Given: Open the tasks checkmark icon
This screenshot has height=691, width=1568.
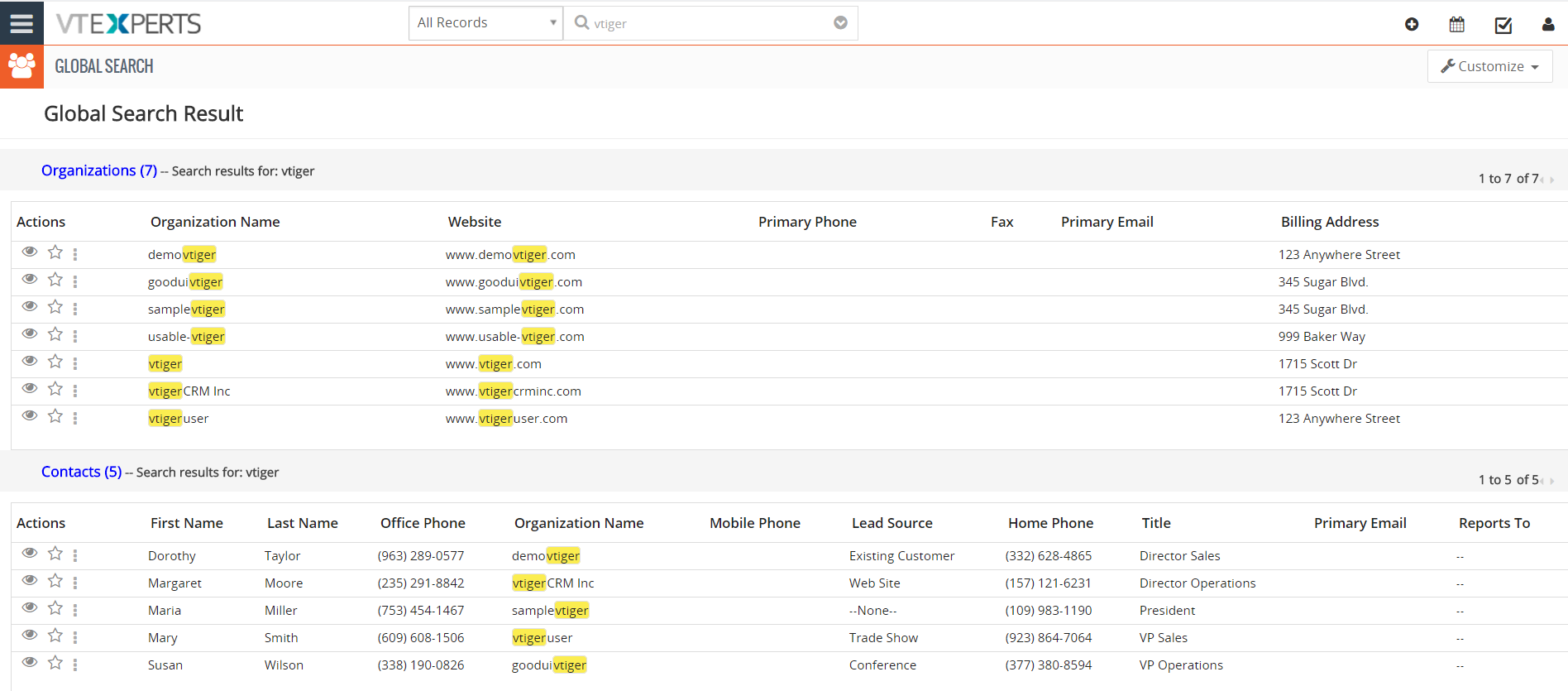Looking at the screenshot, I should (x=1503, y=25).
